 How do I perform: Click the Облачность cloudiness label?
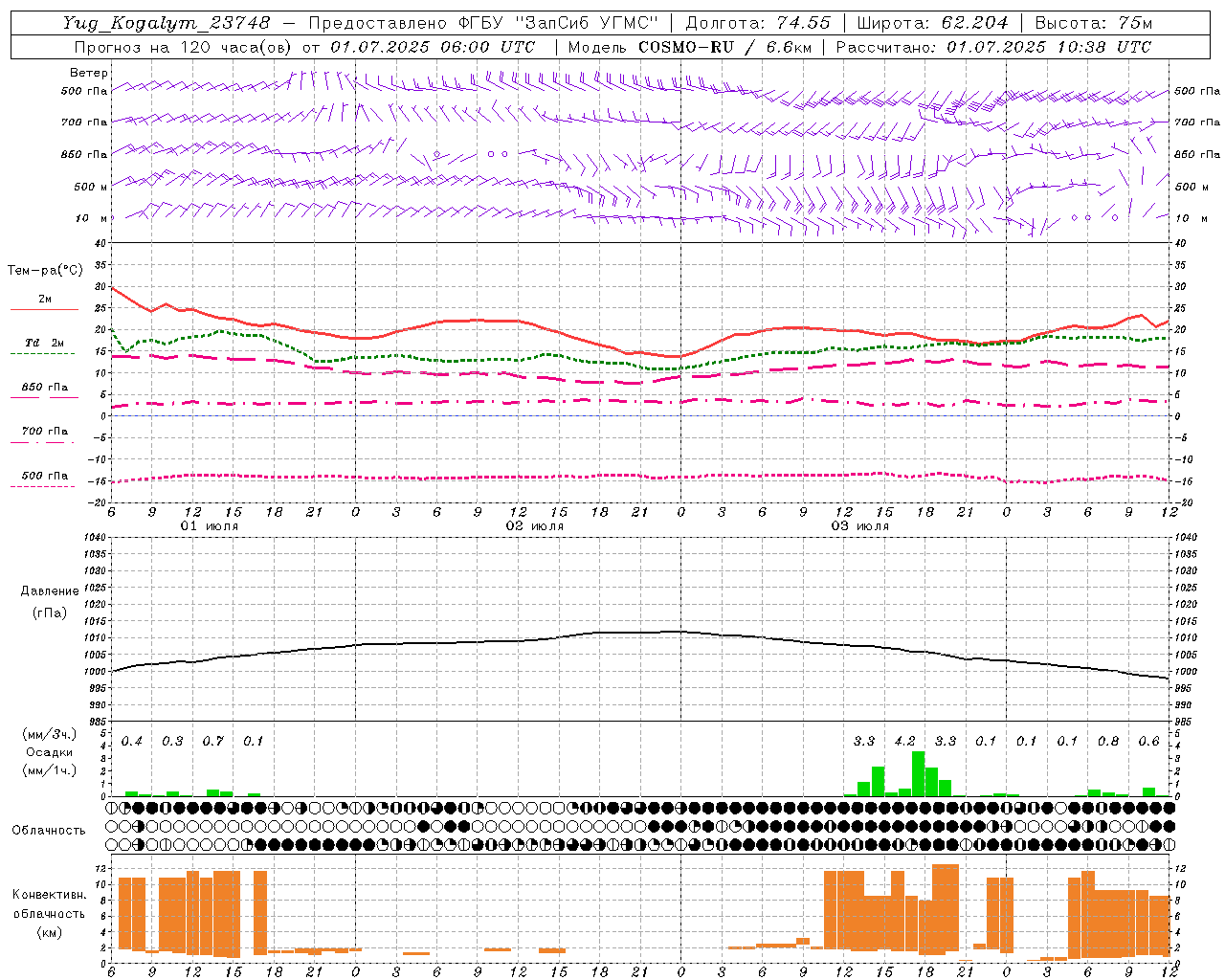point(49,831)
